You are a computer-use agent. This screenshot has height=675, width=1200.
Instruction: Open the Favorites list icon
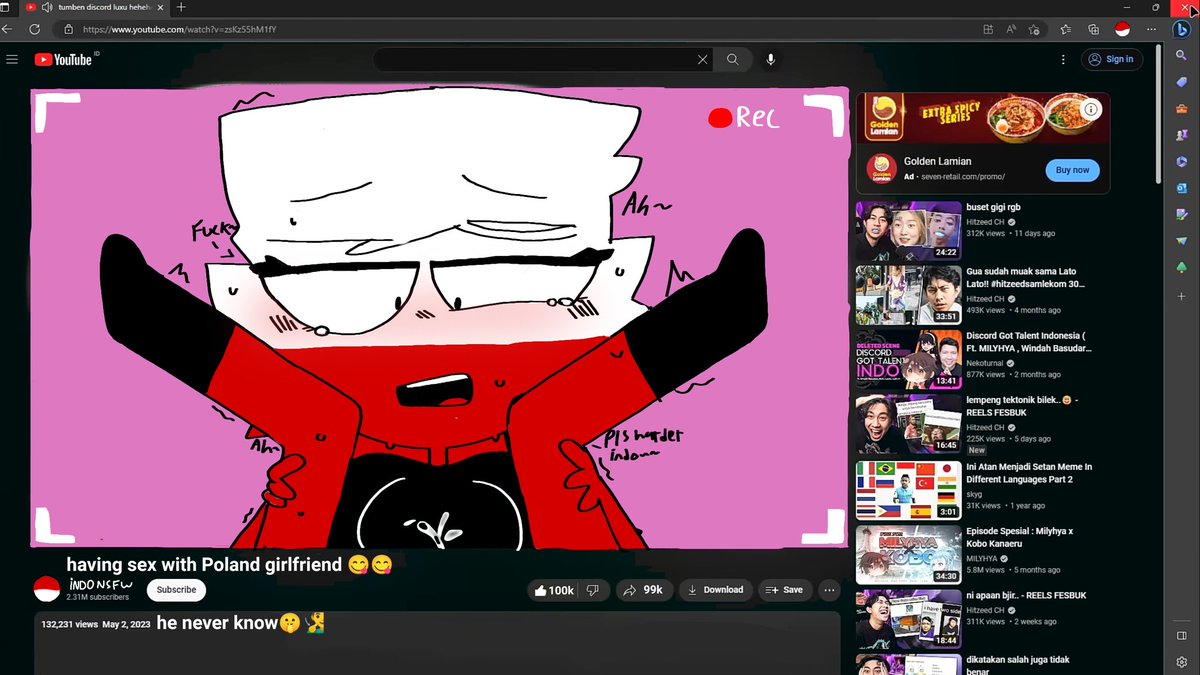[1066, 29]
